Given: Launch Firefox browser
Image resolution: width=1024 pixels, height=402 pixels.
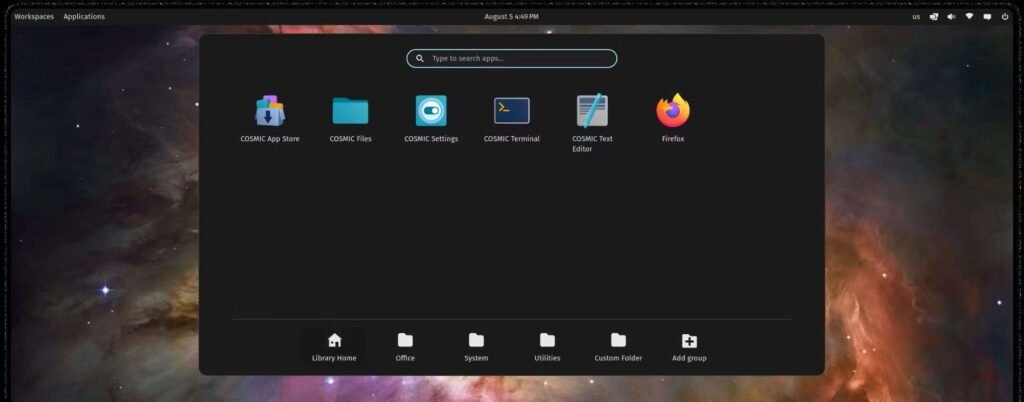Looking at the screenshot, I should point(673,111).
